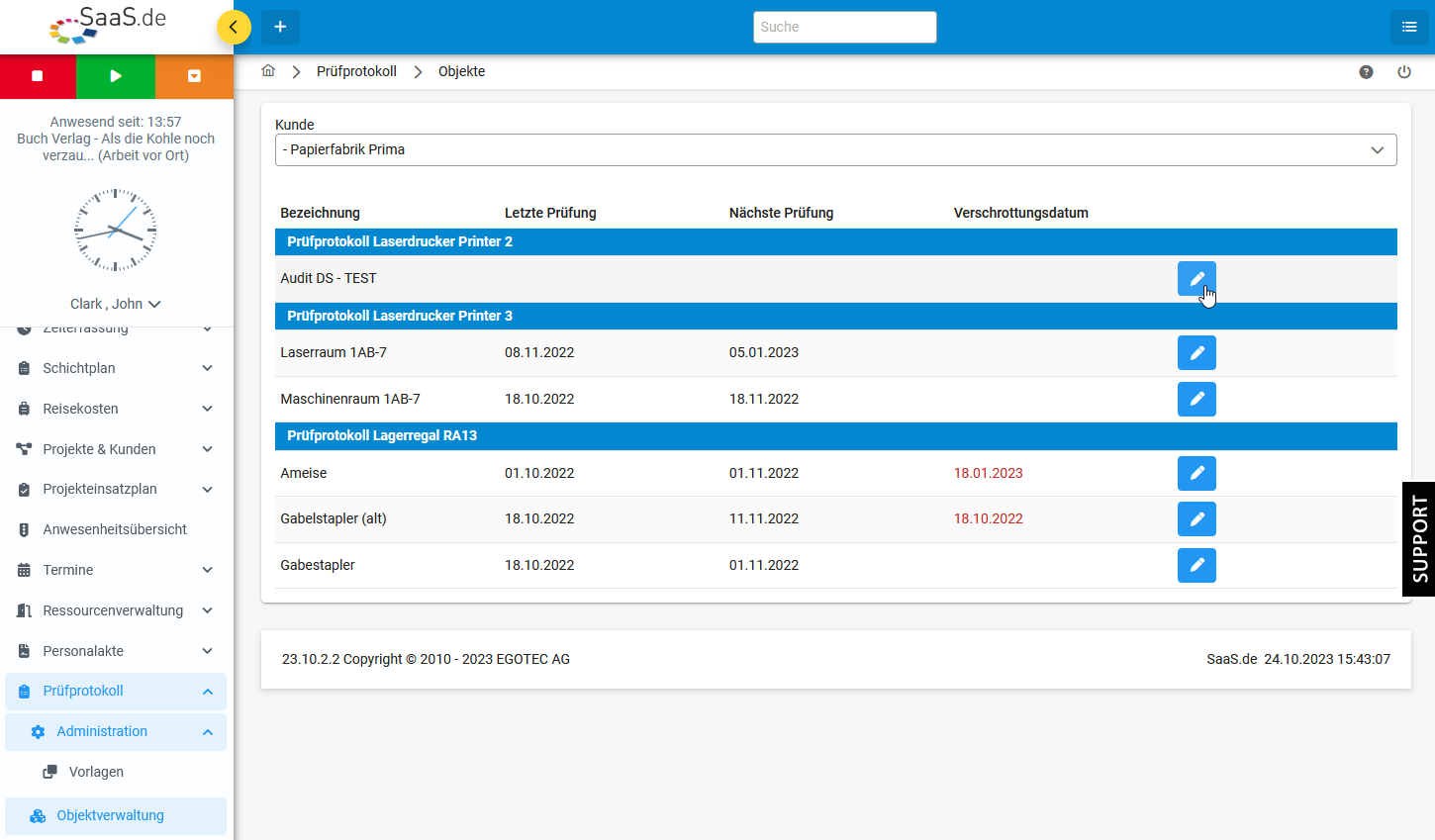Click Prüfprotokoll breadcrumb link

point(356,71)
